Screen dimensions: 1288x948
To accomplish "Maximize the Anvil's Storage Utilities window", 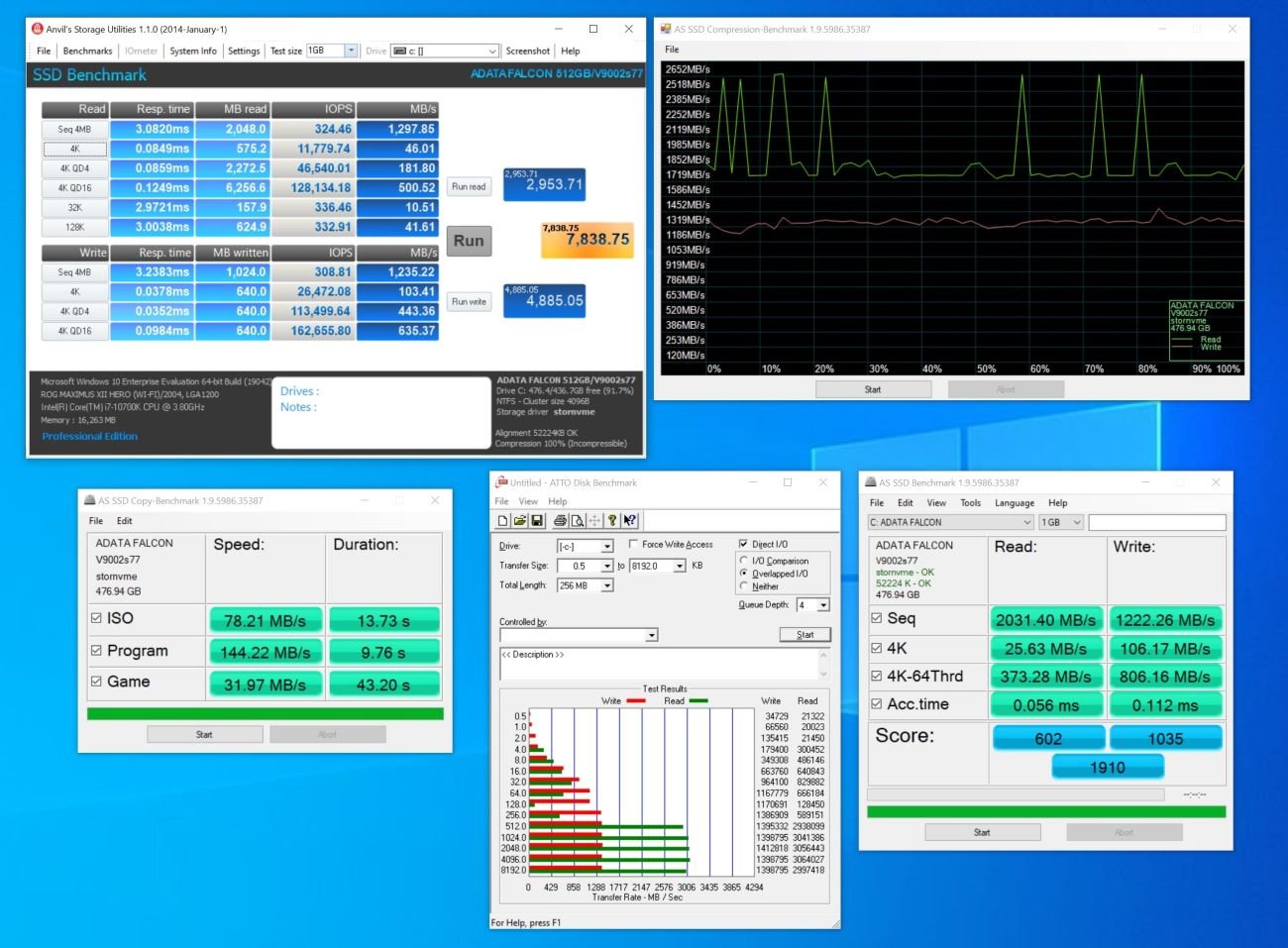I will (x=593, y=29).
